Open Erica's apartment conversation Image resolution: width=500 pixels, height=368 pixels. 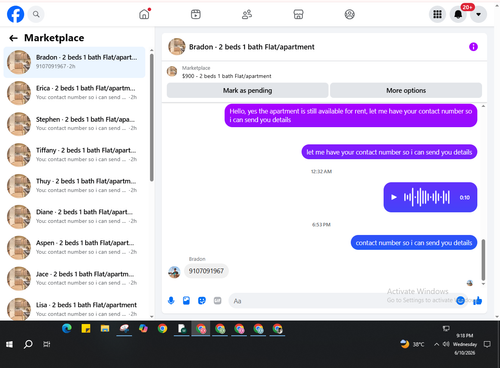[74, 93]
